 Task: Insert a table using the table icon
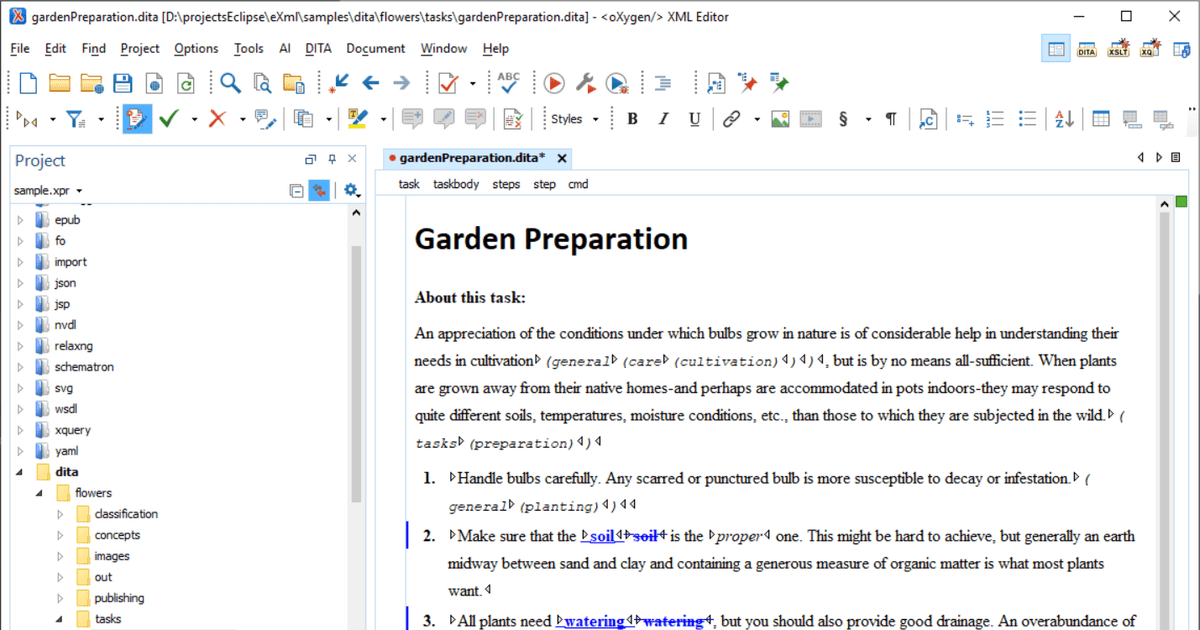click(x=1100, y=119)
